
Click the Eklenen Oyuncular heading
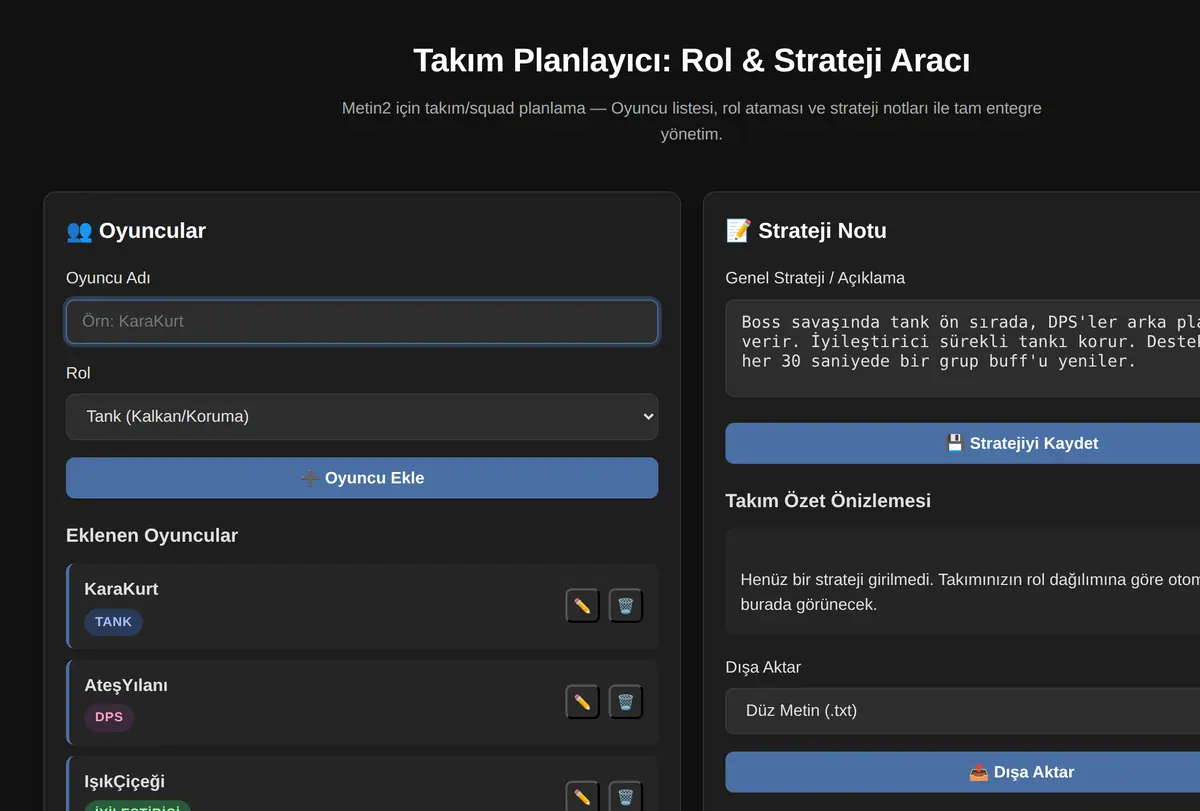pos(152,536)
